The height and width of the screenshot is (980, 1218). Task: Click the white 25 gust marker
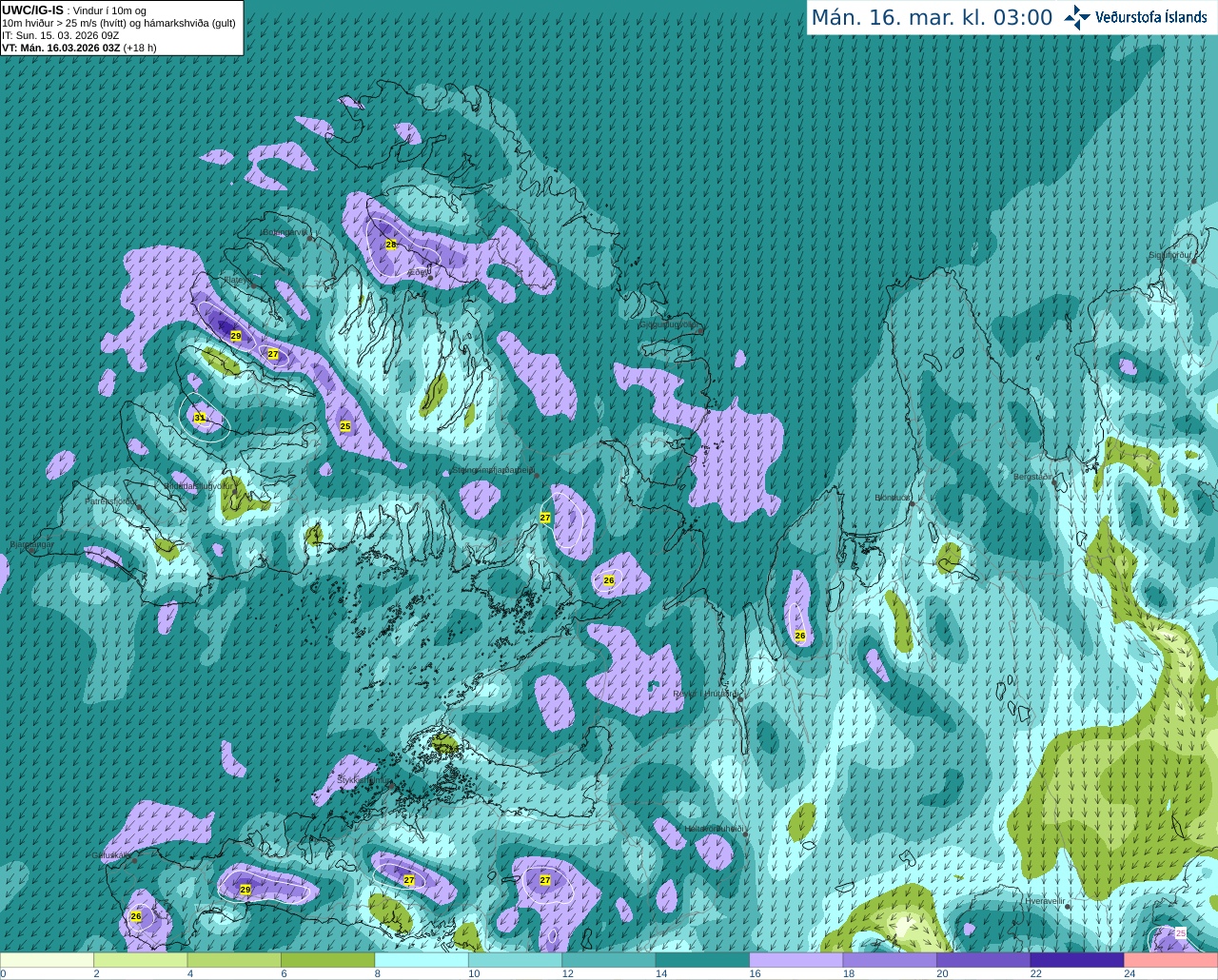(1181, 933)
